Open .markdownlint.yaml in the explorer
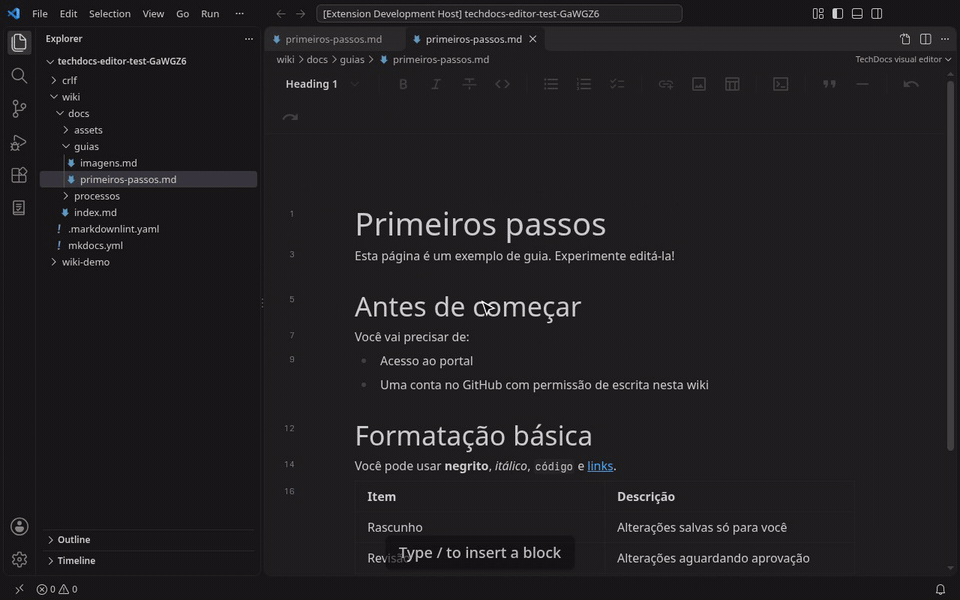The width and height of the screenshot is (960, 600). pyautogui.click(x=148, y=229)
